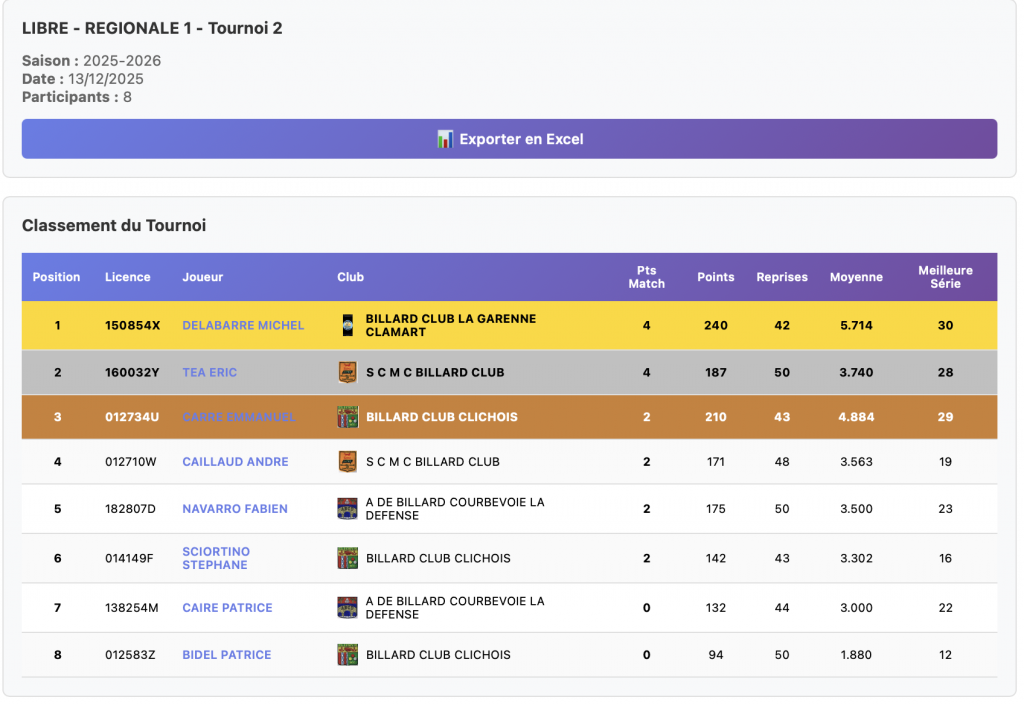Open CAILLAUD ANDRE player link
This screenshot has height=706, width=1024.
tap(235, 462)
